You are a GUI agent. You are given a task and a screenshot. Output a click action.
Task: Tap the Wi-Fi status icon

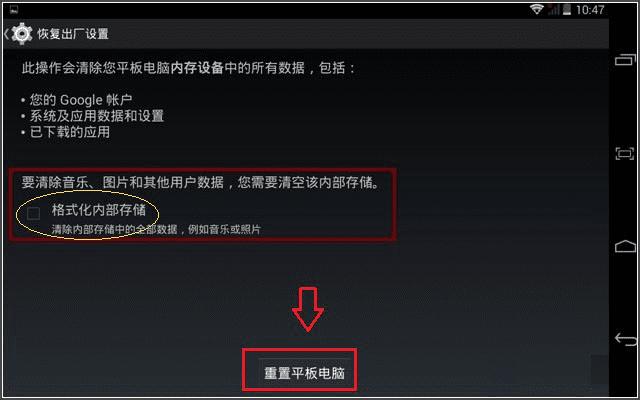[536, 9]
